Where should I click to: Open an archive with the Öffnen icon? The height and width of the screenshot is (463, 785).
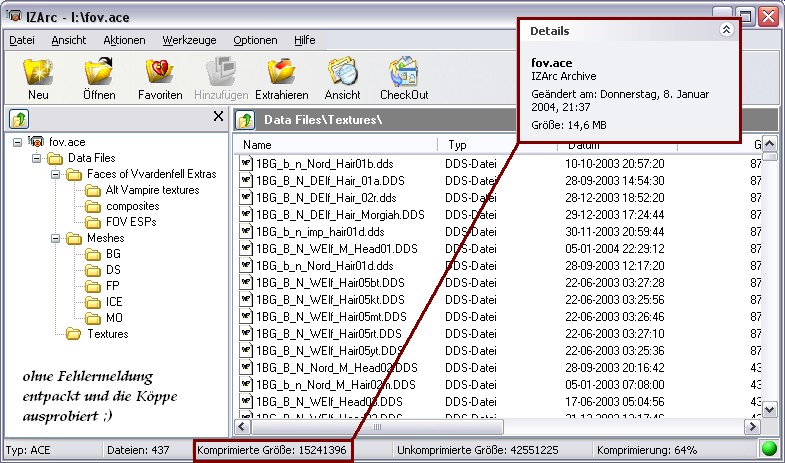click(99, 78)
